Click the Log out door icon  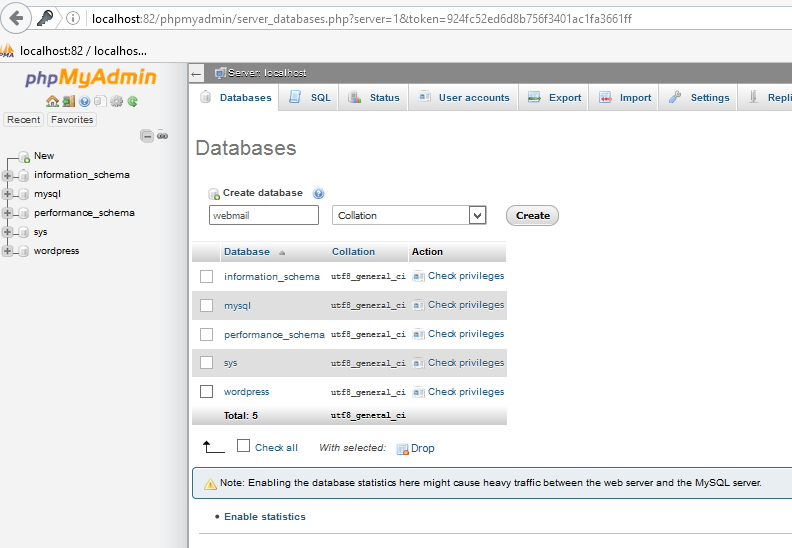tap(69, 102)
